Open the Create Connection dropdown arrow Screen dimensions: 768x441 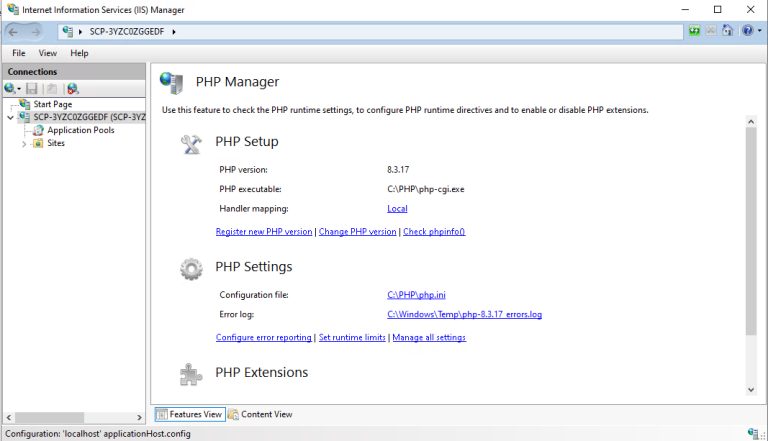pyautogui.click(x=19, y=89)
